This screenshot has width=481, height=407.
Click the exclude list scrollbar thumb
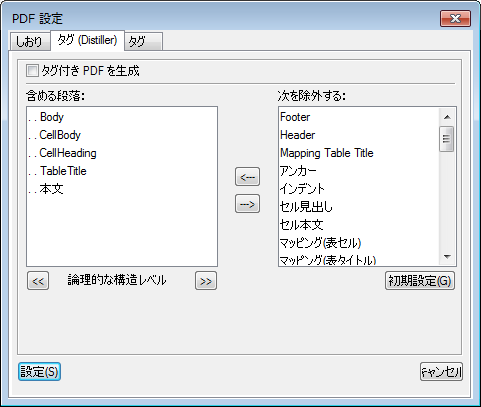tap(446, 139)
